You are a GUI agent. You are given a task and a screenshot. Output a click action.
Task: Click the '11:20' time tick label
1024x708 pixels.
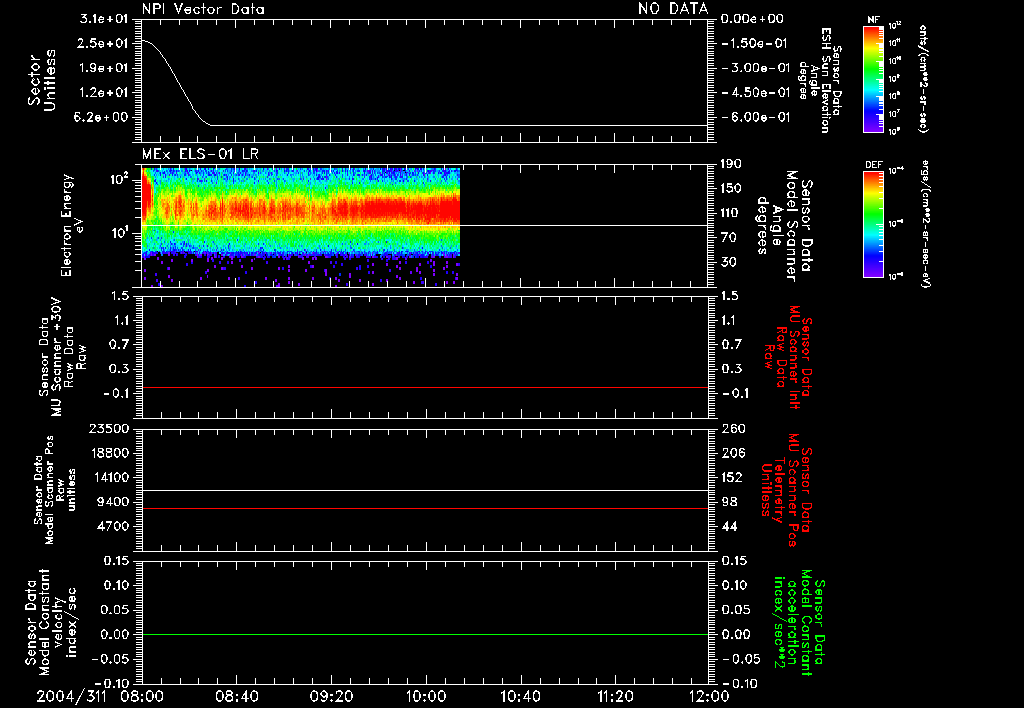(x=615, y=696)
